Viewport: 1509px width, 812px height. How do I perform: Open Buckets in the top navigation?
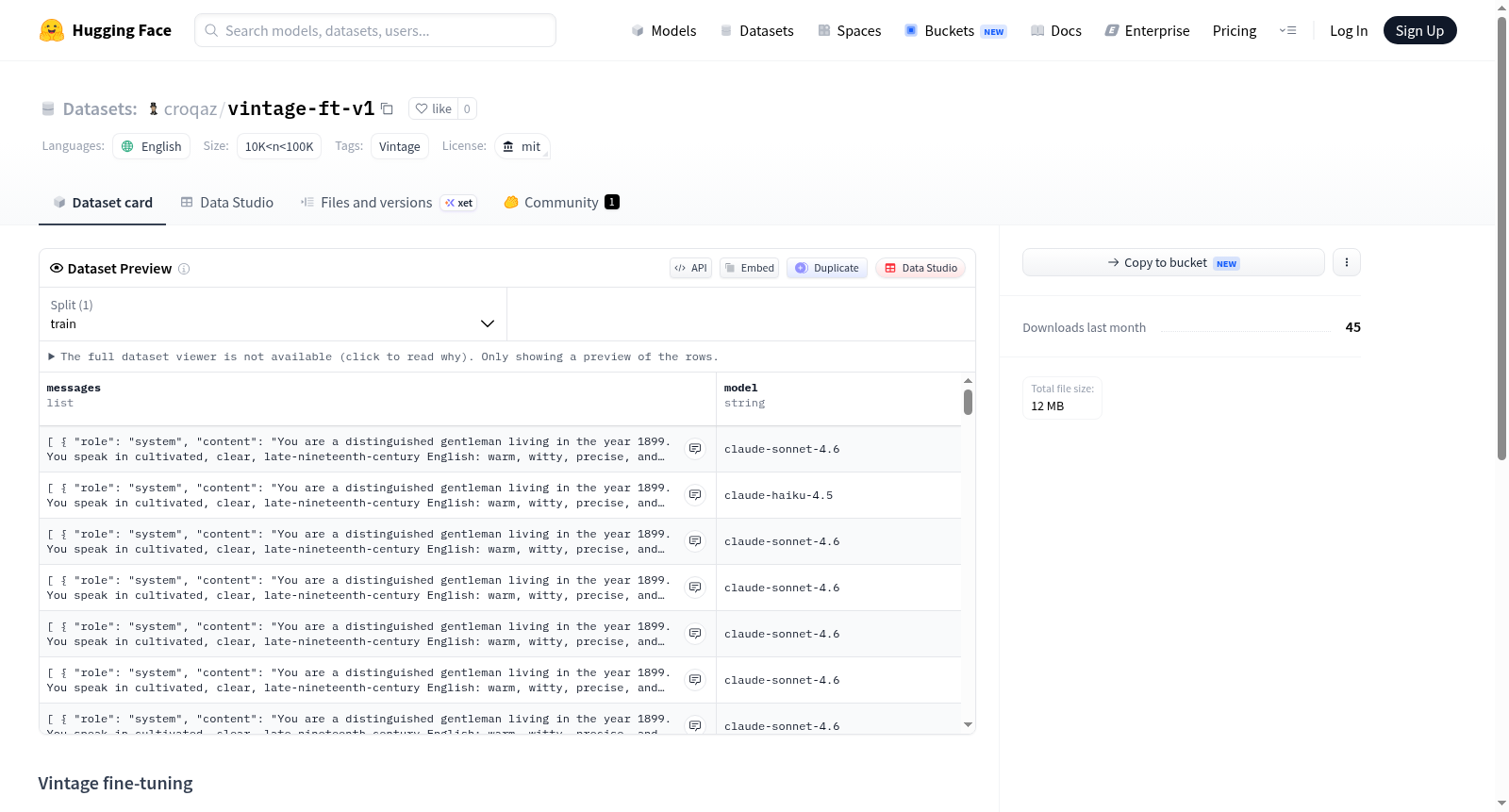pyautogui.click(x=956, y=30)
